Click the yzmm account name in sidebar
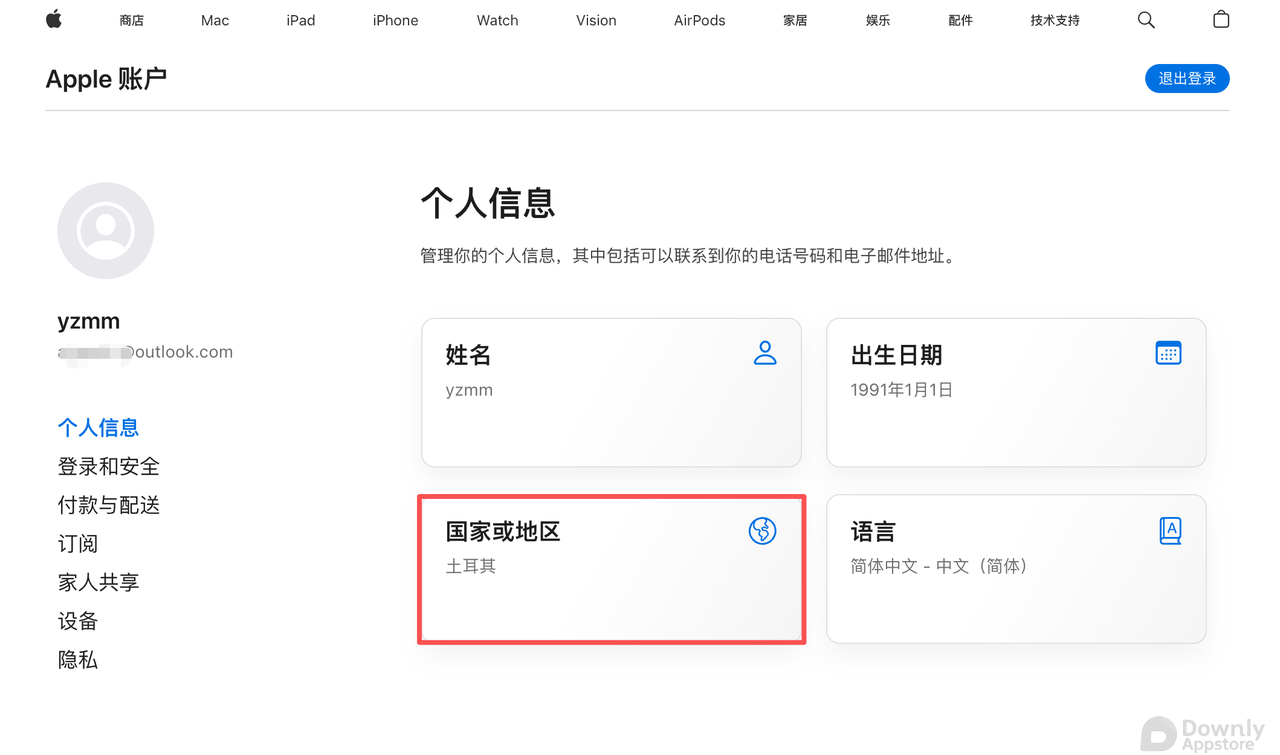 tap(89, 321)
